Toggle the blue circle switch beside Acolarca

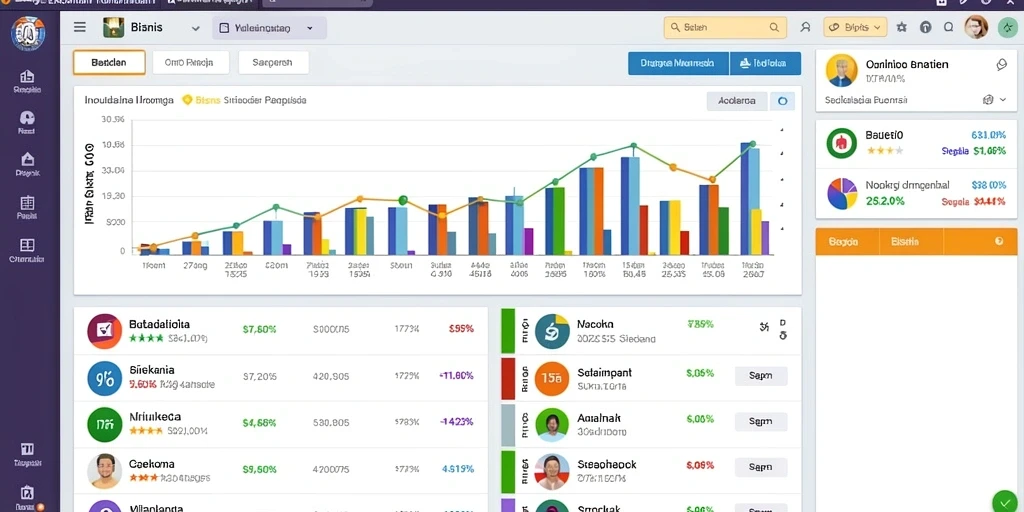(782, 101)
